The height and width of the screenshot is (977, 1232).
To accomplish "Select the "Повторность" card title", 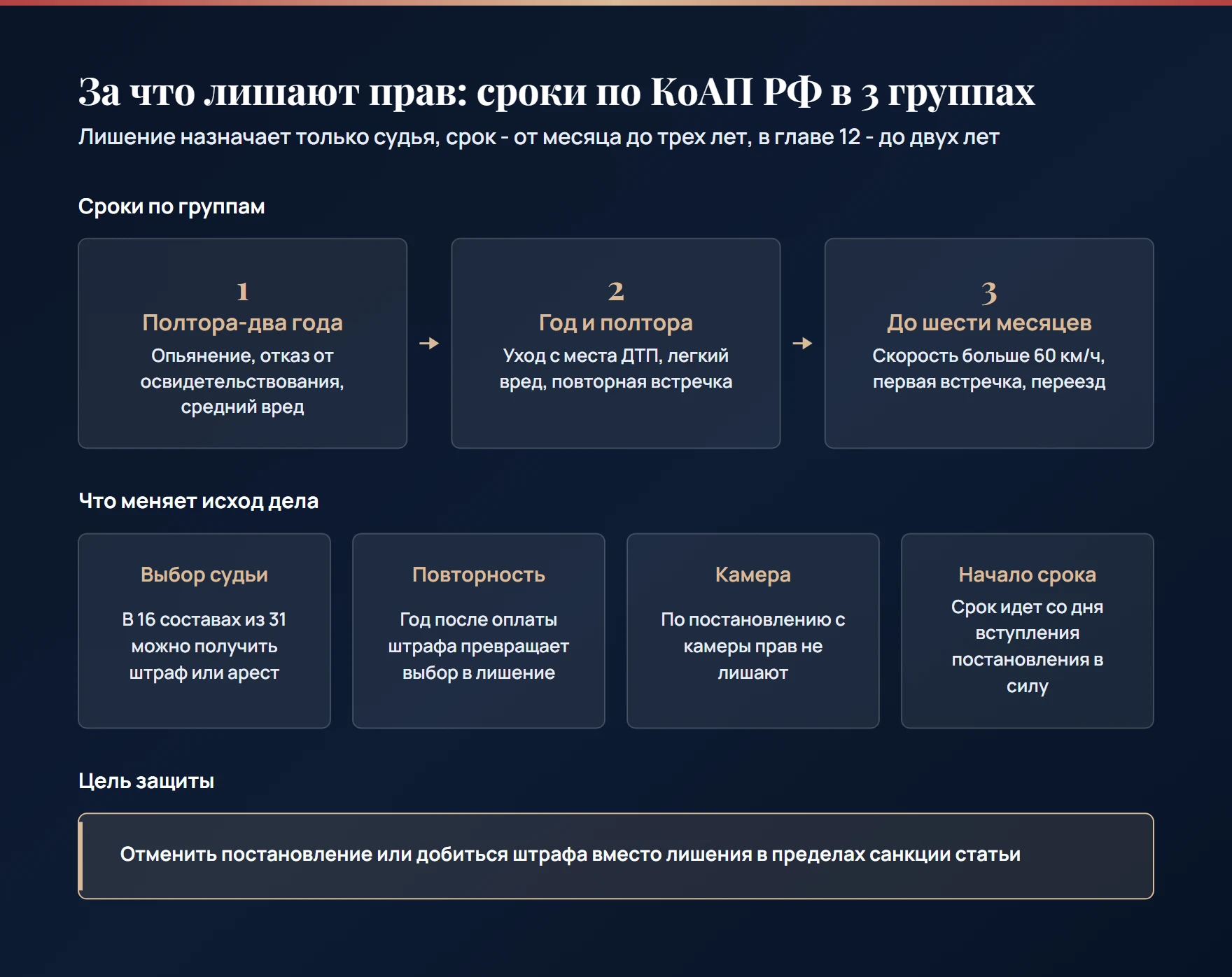I will (x=479, y=575).
